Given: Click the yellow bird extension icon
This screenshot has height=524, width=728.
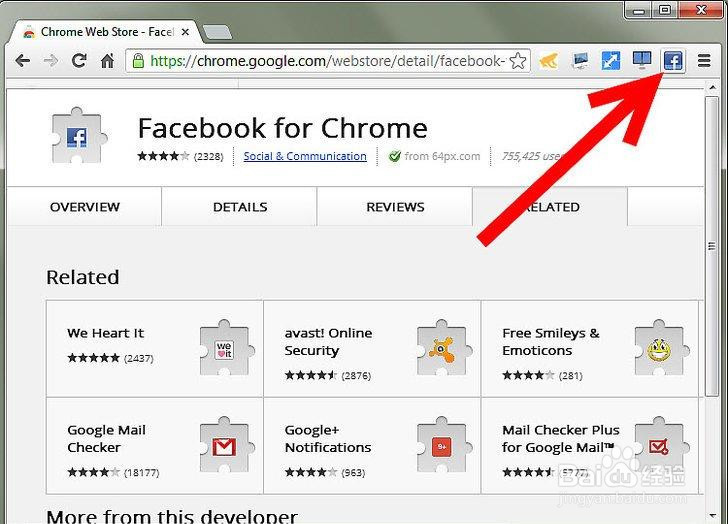Looking at the screenshot, I should (x=548, y=61).
